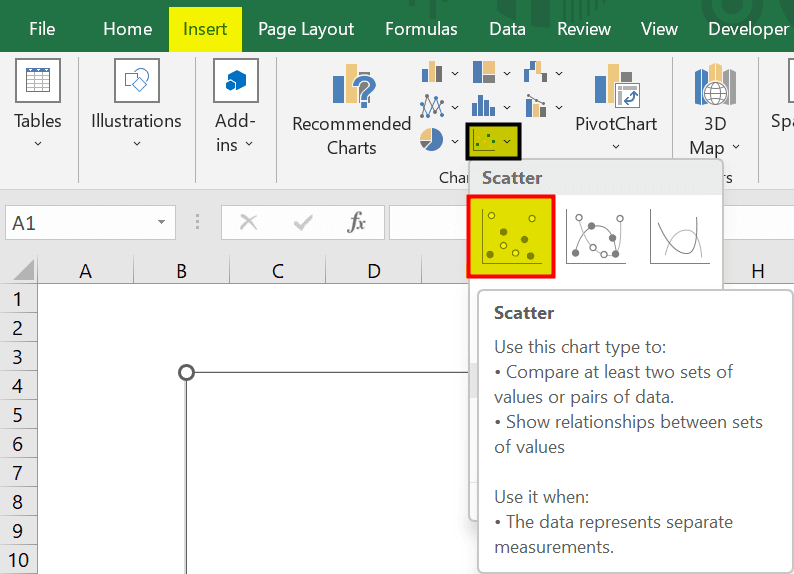Open the File tab
This screenshot has width=794, height=574.
tap(42, 29)
